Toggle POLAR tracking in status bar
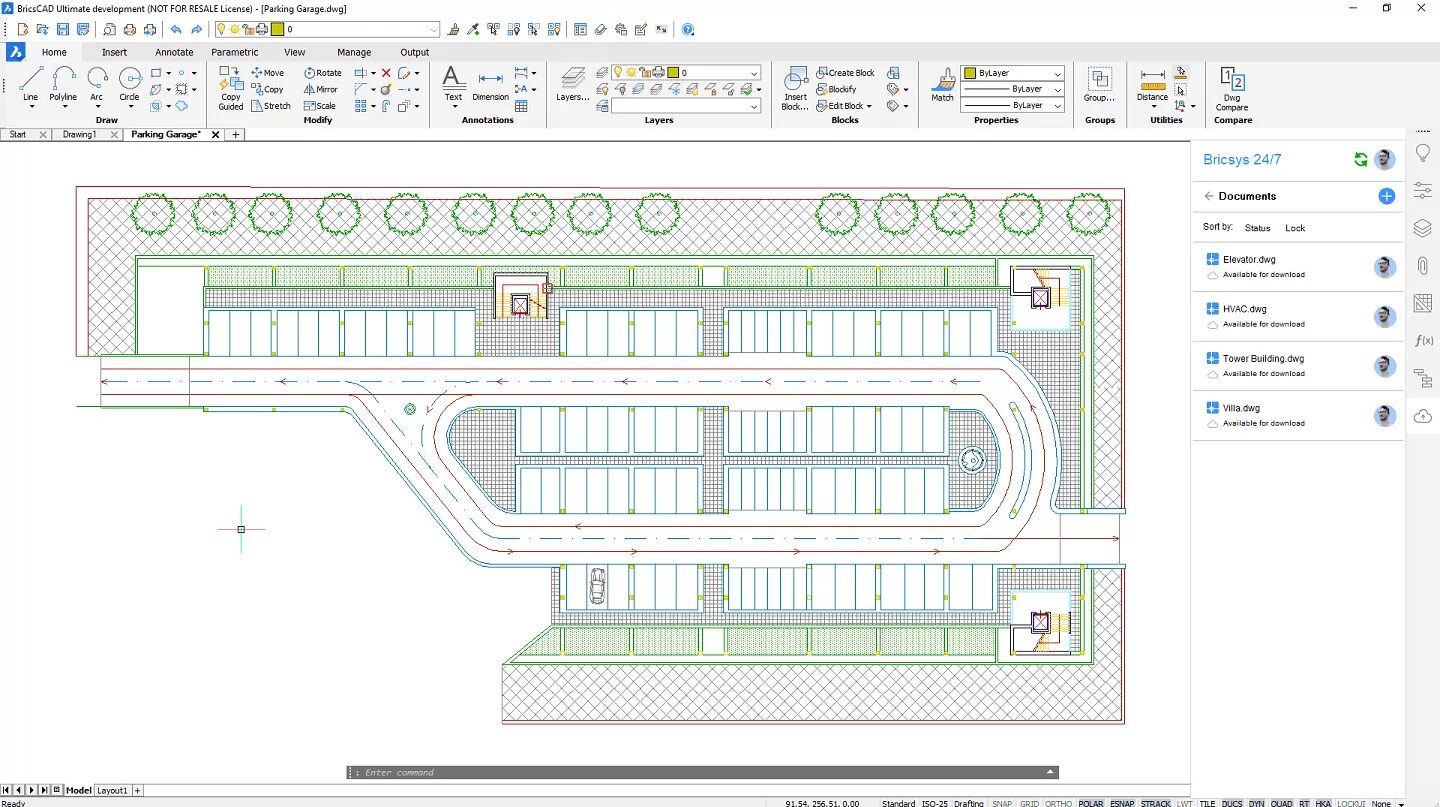This screenshot has height=807, width=1440. [1091, 803]
